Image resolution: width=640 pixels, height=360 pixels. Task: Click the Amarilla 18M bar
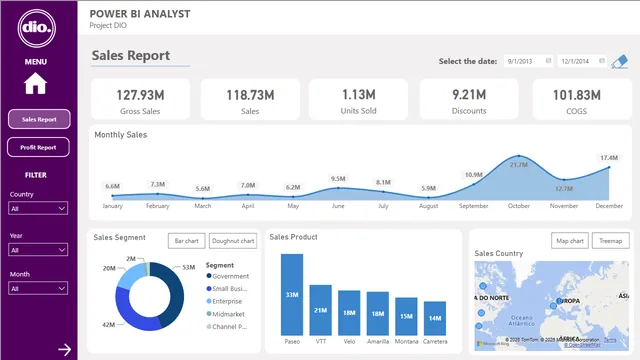click(x=378, y=313)
